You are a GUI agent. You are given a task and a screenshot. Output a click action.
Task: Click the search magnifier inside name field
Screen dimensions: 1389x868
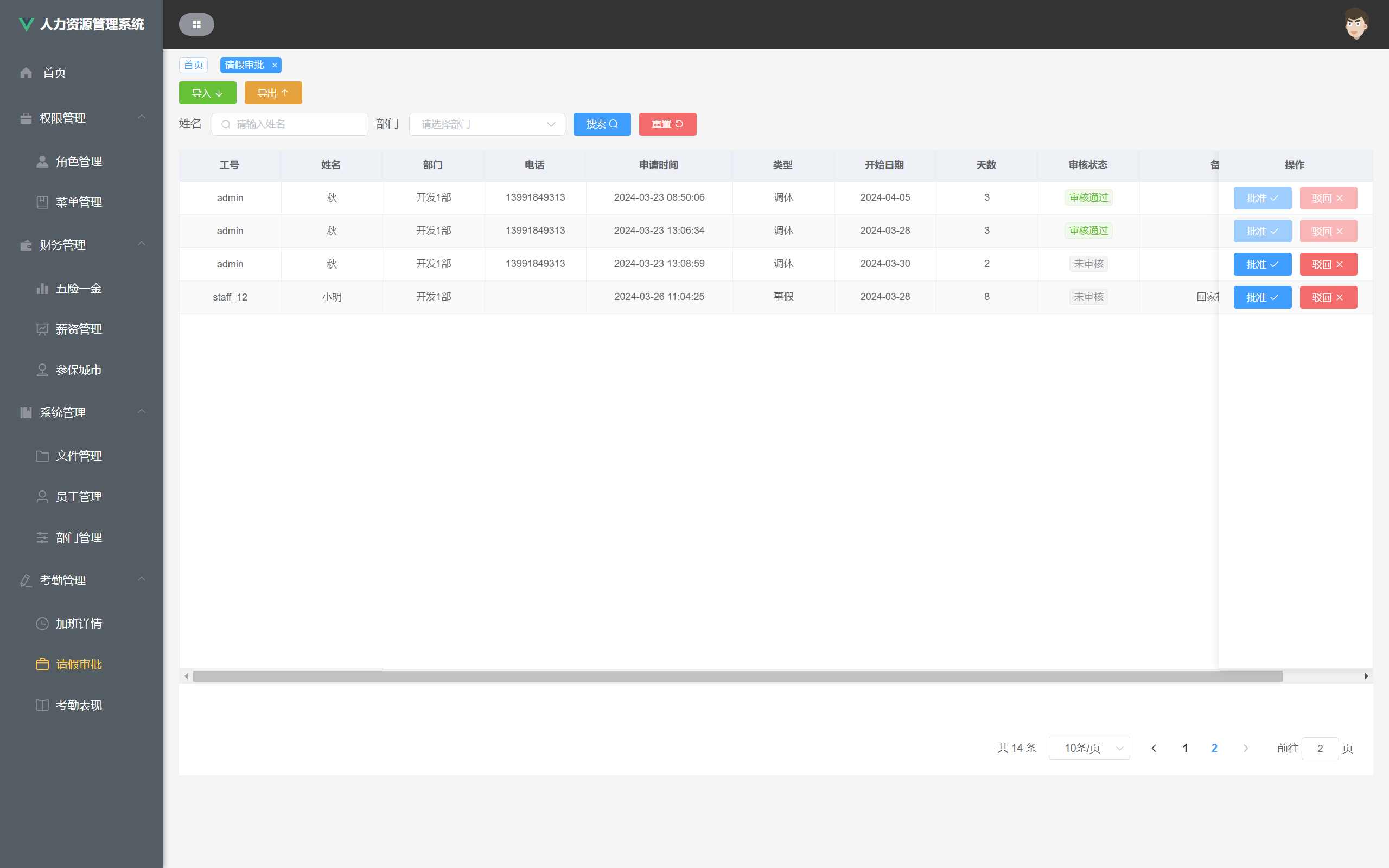[226, 124]
